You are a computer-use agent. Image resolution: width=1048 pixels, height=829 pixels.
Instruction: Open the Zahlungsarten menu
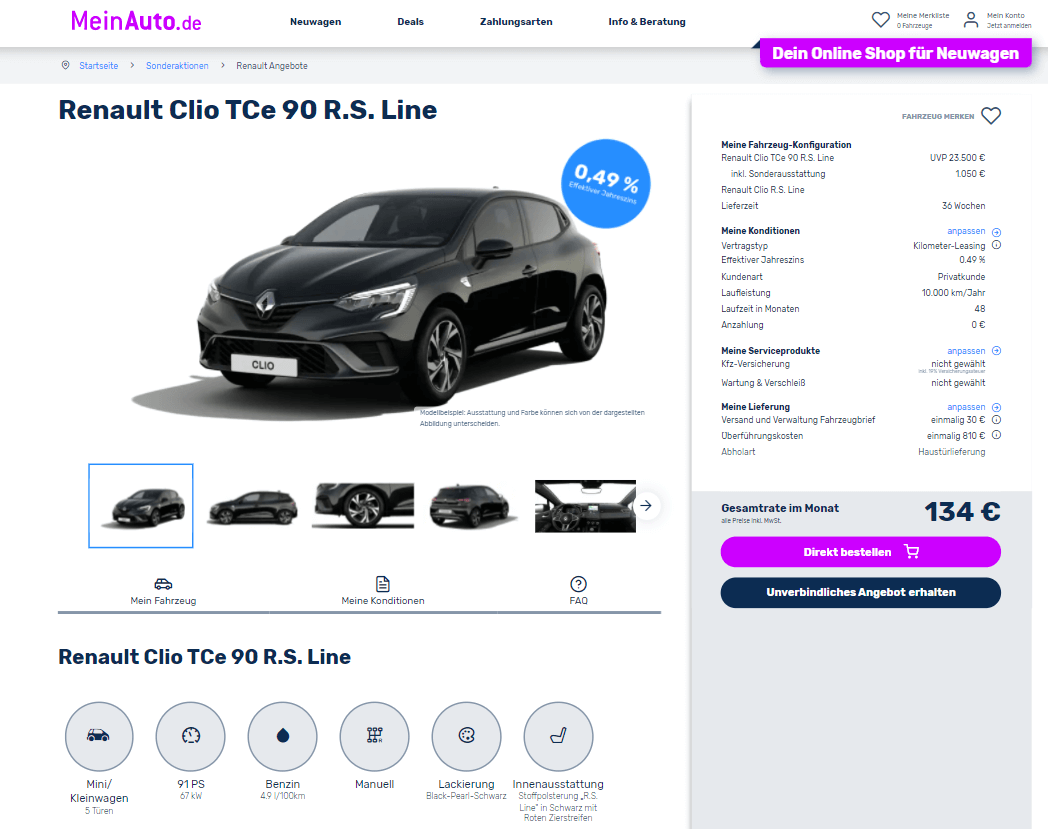pos(516,21)
